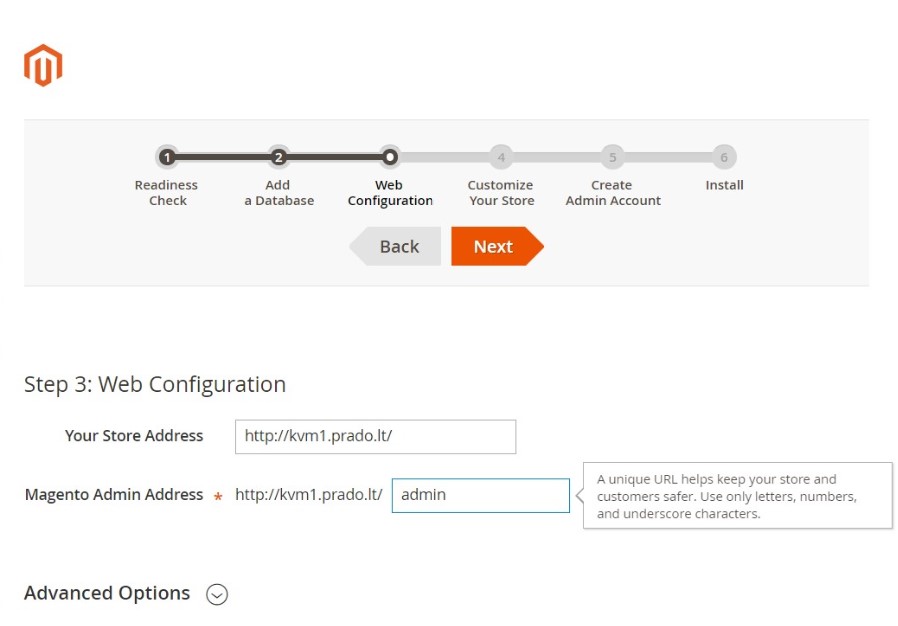Open the Advanced Options heading

click(x=107, y=593)
